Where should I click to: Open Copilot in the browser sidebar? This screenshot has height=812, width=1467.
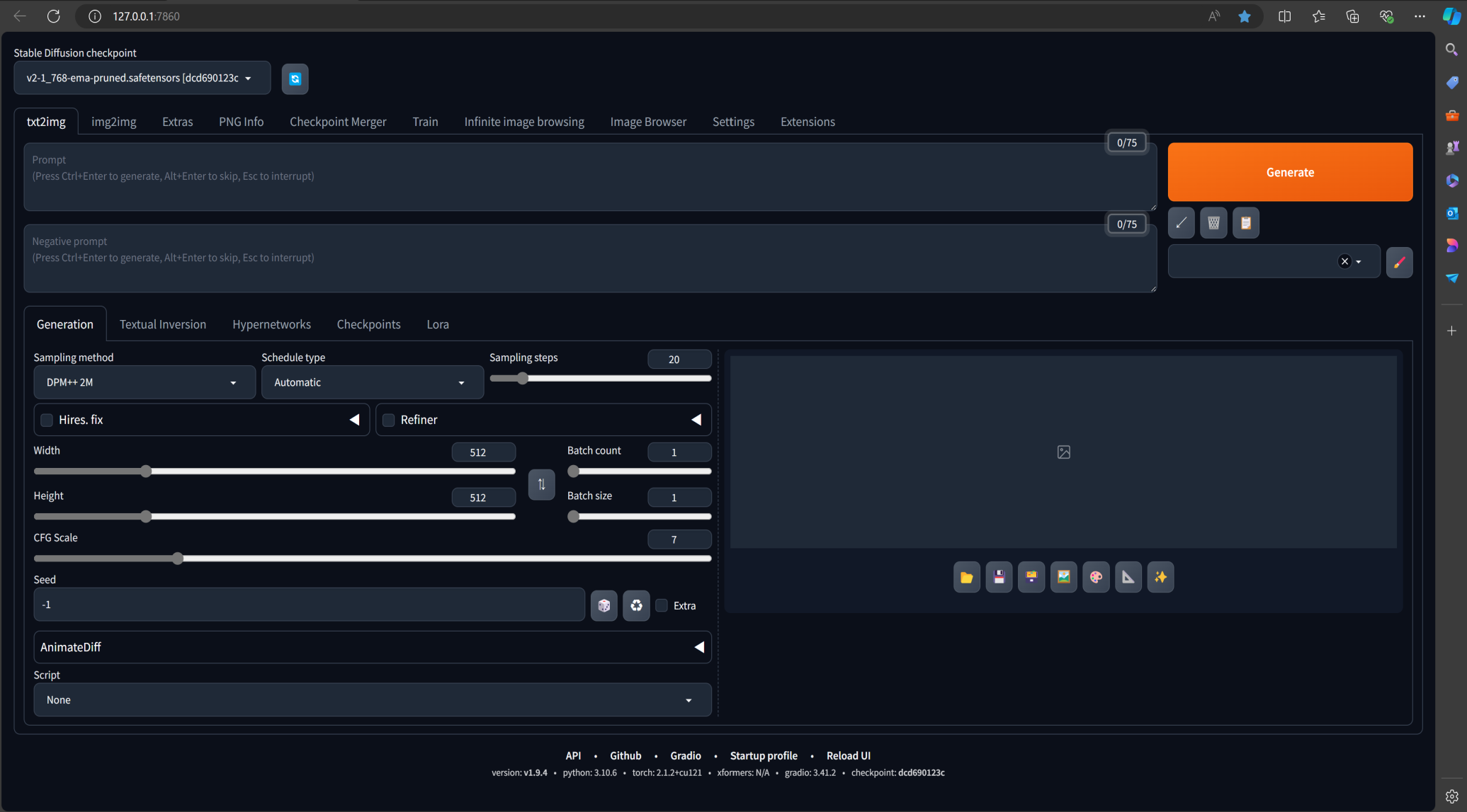tap(1451, 16)
